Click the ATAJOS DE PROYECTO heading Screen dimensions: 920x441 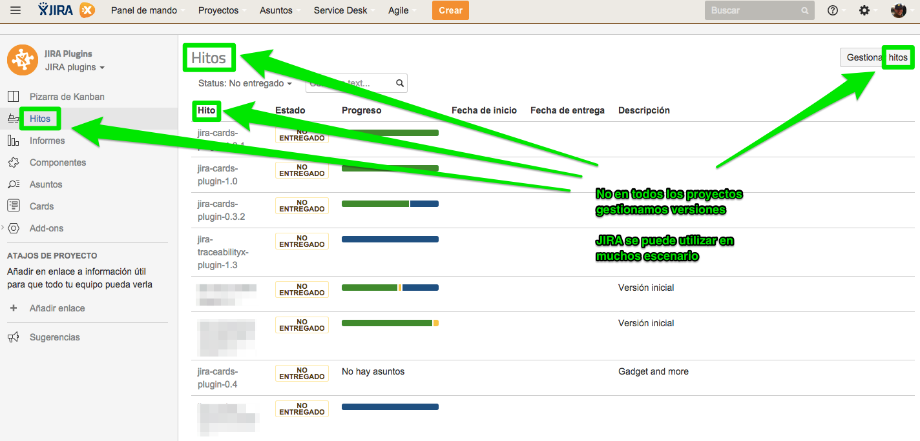52,256
